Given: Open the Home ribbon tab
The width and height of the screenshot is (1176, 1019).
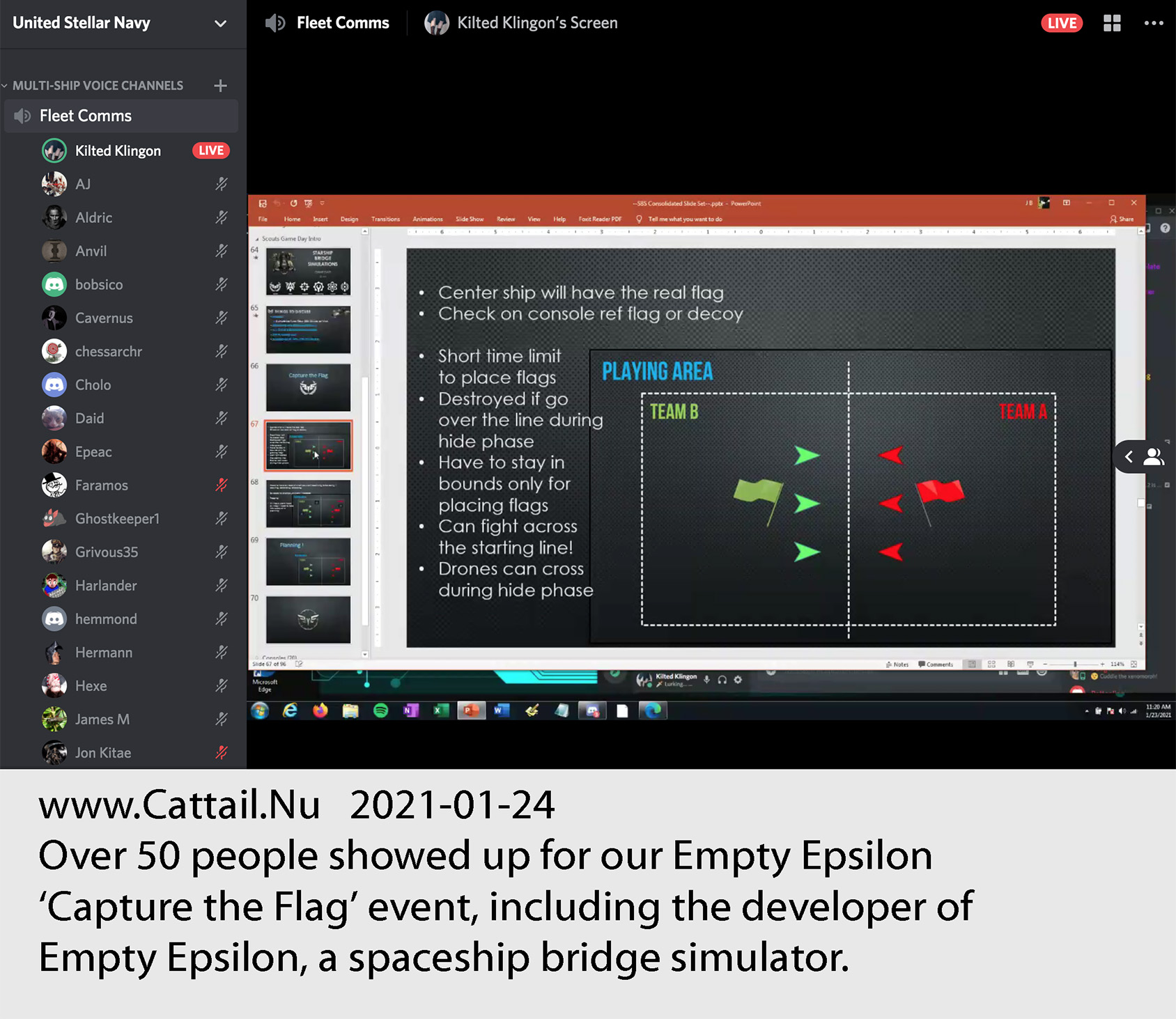Looking at the screenshot, I should point(292,219).
